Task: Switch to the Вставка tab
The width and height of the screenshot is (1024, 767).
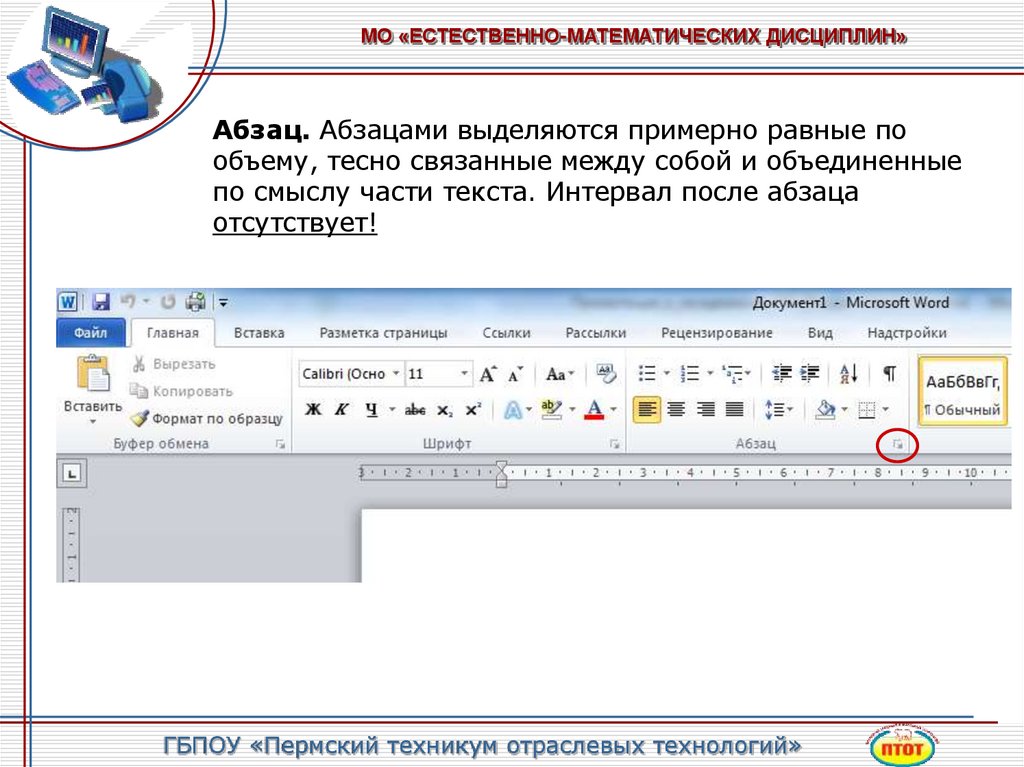Action: point(259,333)
